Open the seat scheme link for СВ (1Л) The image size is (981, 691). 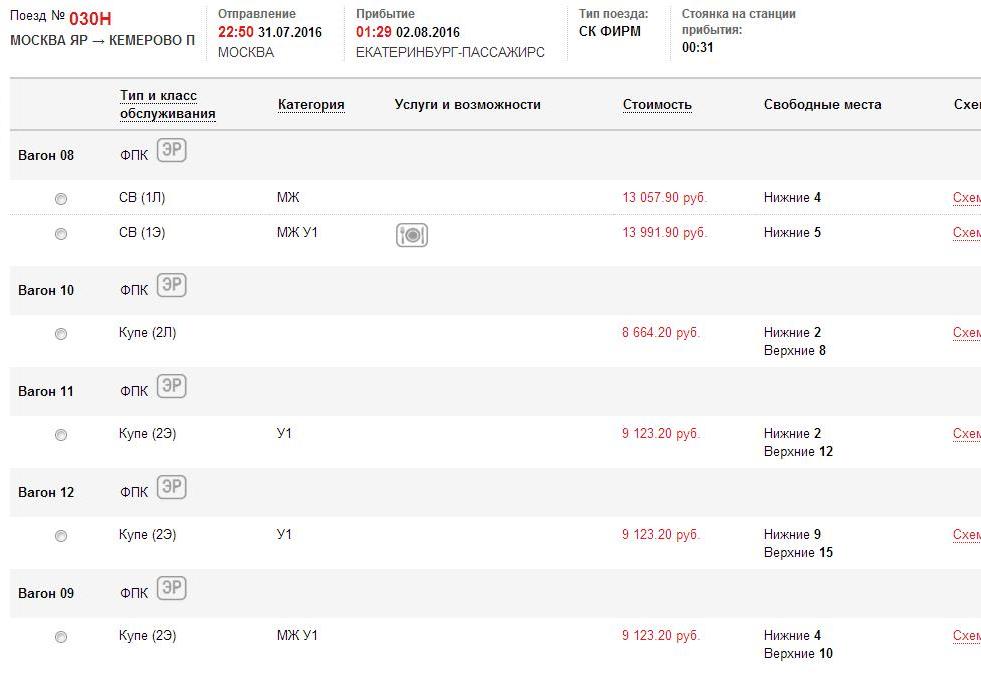pos(966,198)
